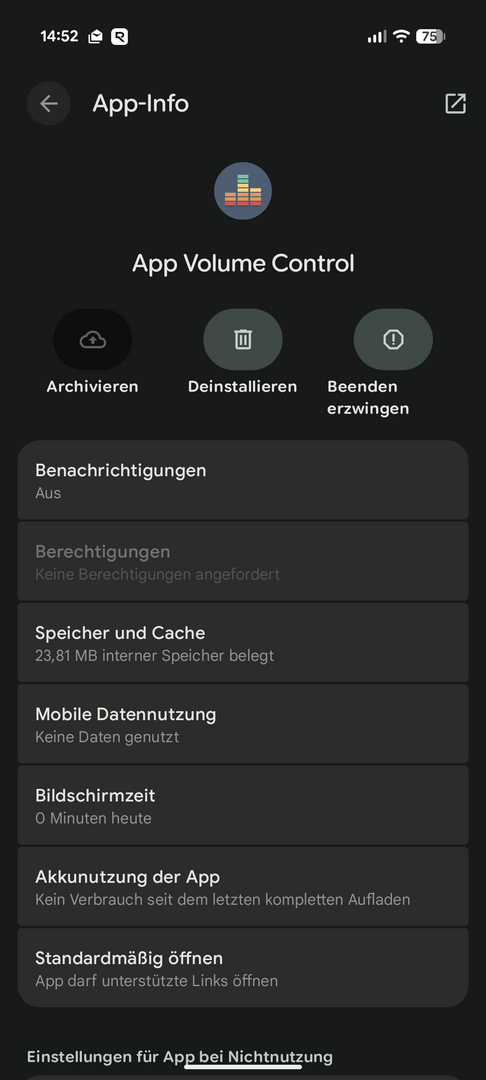486x1080 pixels.
Task: Tap the App Volume Control title
Action: click(x=243, y=263)
